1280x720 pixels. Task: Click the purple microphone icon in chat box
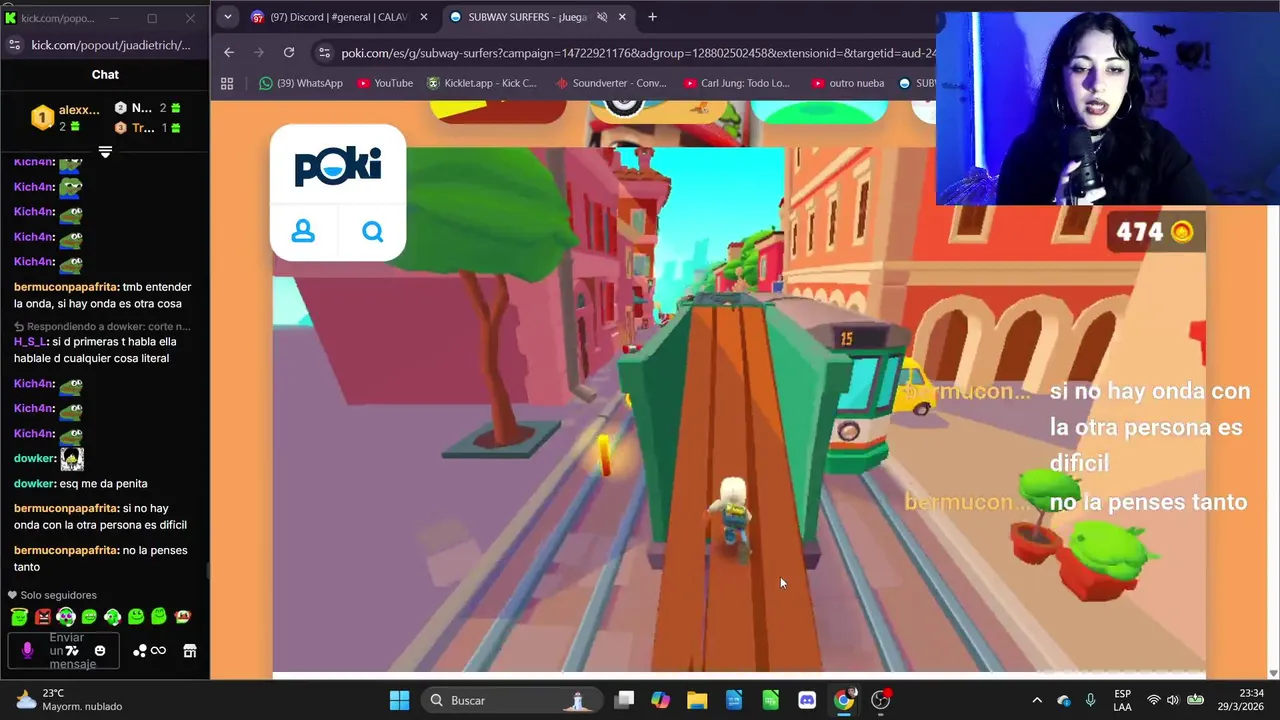click(x=27, y=650)
